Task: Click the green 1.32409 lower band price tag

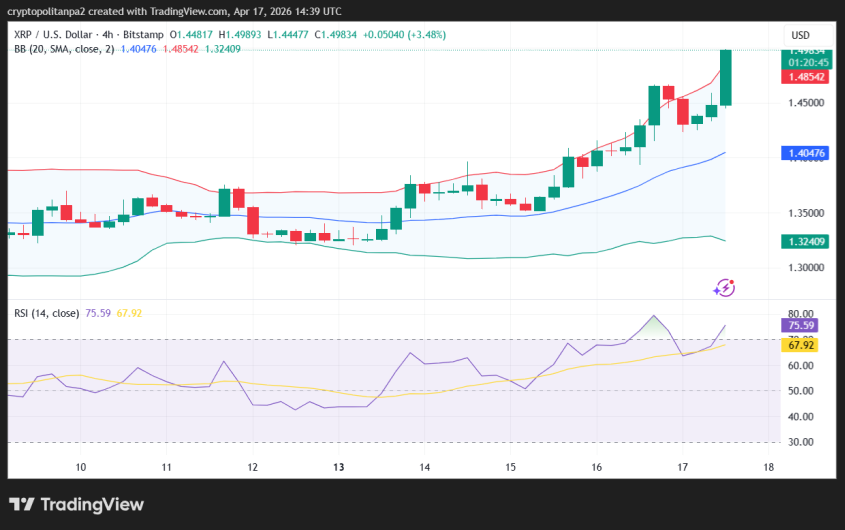Action: (x=804, y=241)
